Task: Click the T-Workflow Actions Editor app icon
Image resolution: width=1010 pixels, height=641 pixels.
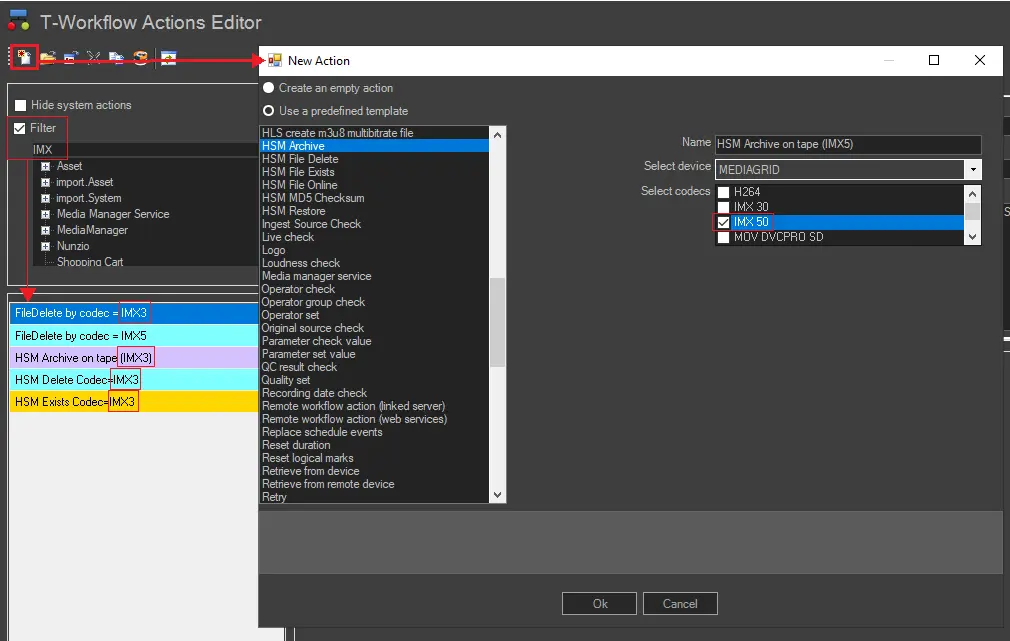Action: pyautogui.click(x=18, y=21)
